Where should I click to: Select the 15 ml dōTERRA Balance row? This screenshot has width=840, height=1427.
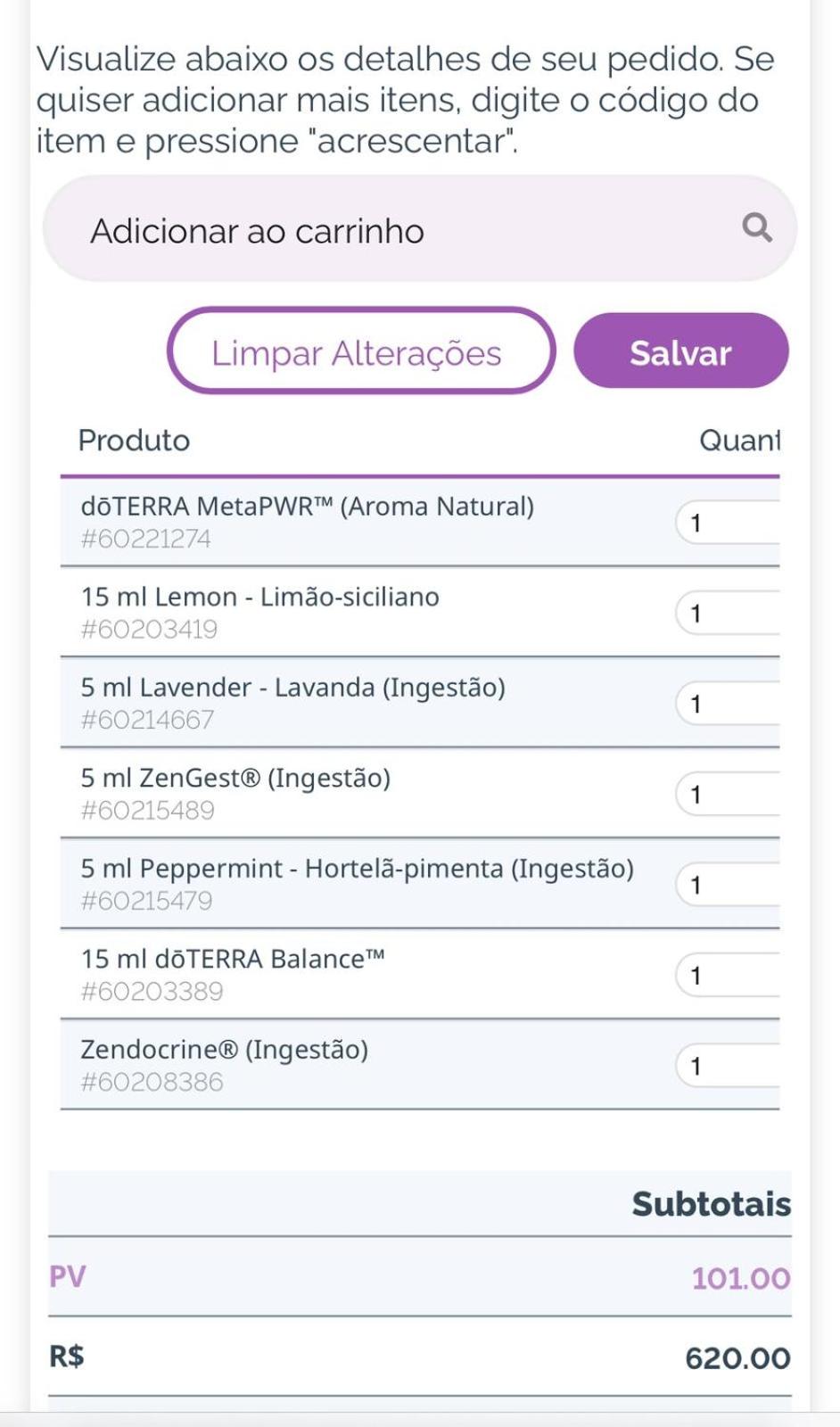pyautogui.click(x=420, y=974)
